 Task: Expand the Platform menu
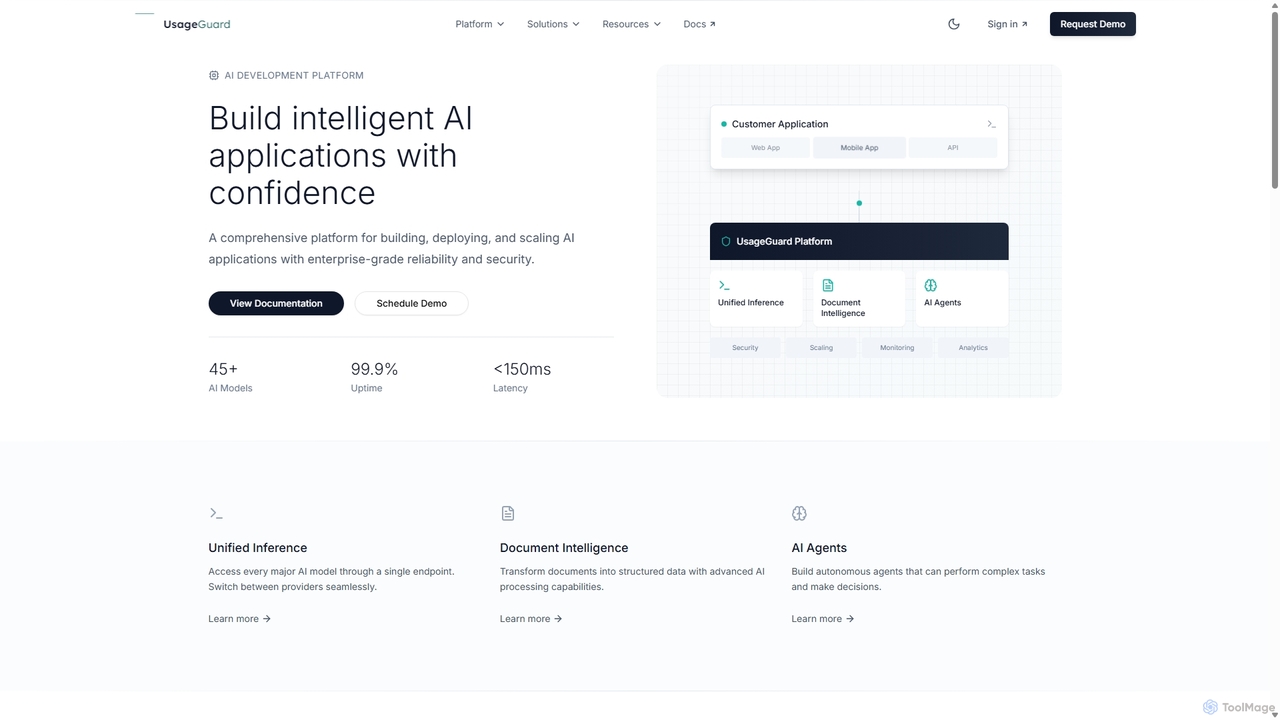pyautogui.click(x=480, y=24)
